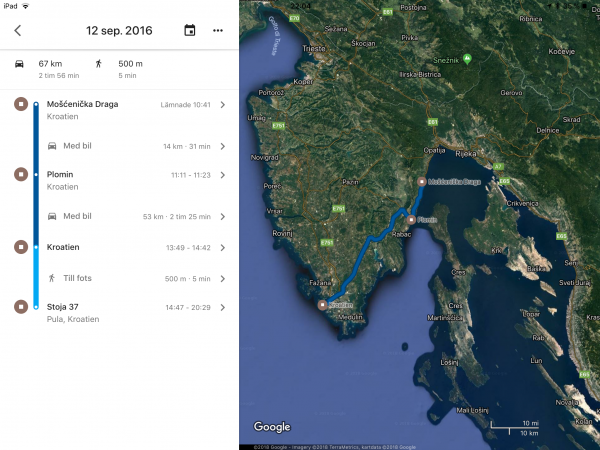Open the Stoja 37 place entry

point(222,307)
